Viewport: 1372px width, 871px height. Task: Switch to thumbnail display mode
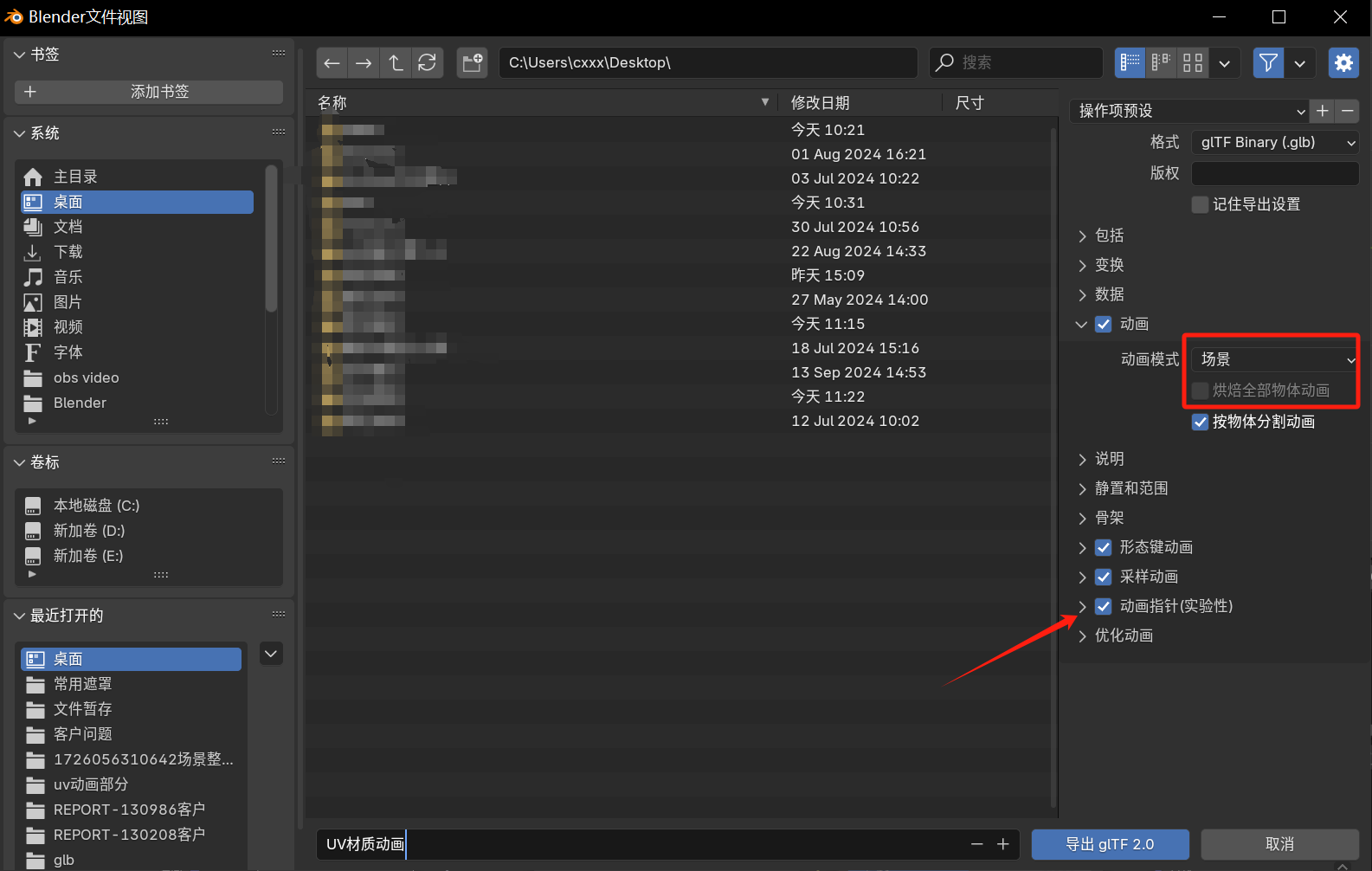1193,62
